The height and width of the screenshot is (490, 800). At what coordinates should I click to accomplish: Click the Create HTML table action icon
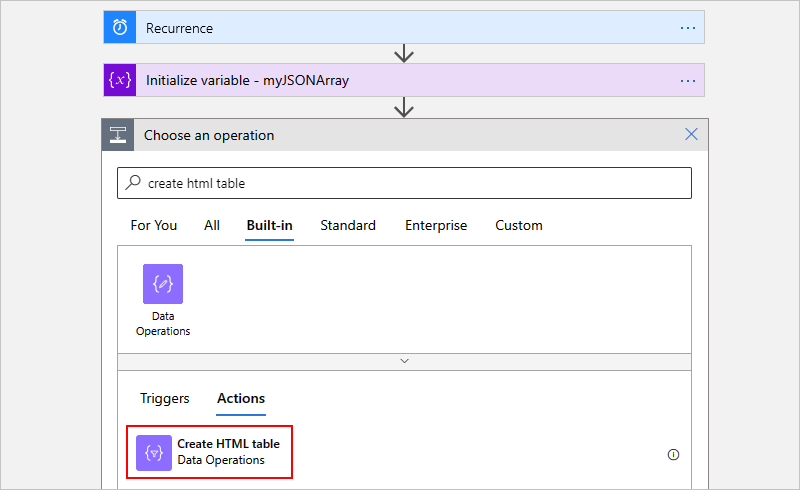(154, 452)
